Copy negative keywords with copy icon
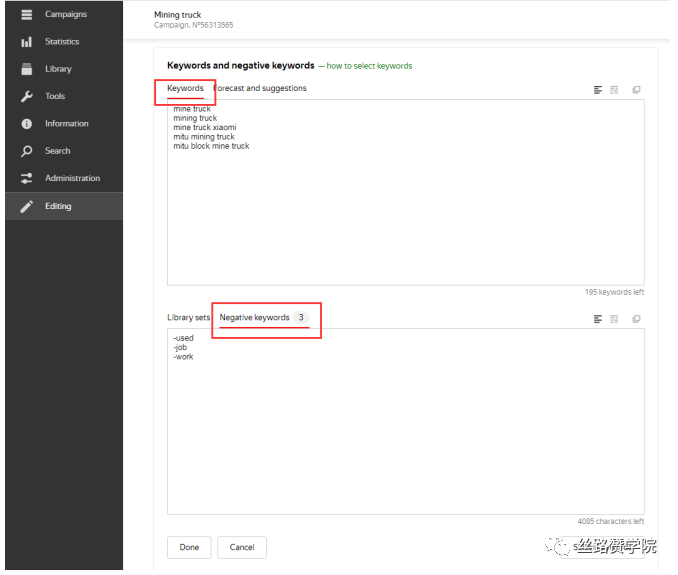The width and height of the screenshot is (678, 575). [x=636, y=319]
